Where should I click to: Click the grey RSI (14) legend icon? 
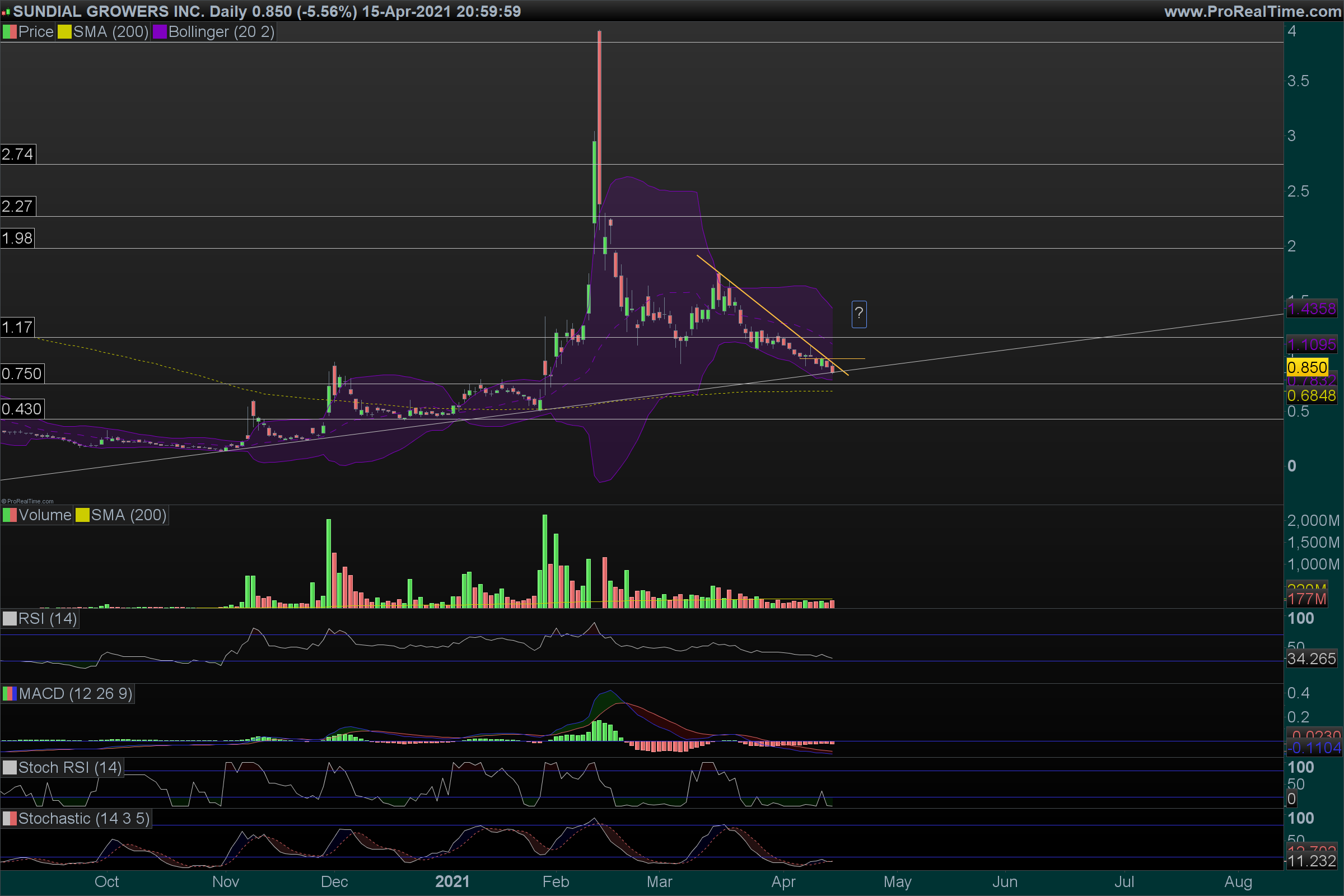(x=9, y=619)
